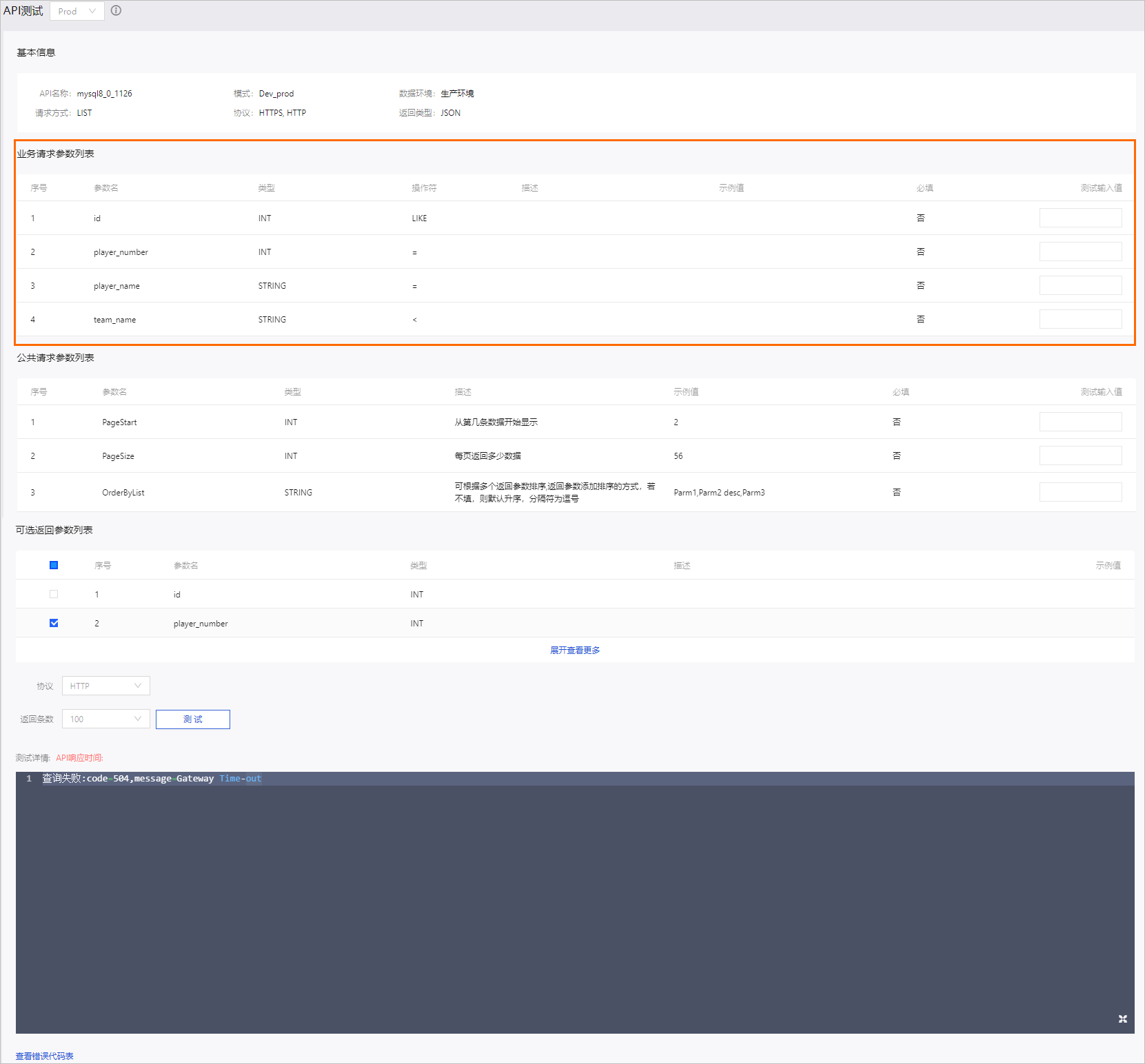Click the Dev_prod mode value
The height and width of the screenshot is (1064, 1145).
pos(276,94)
